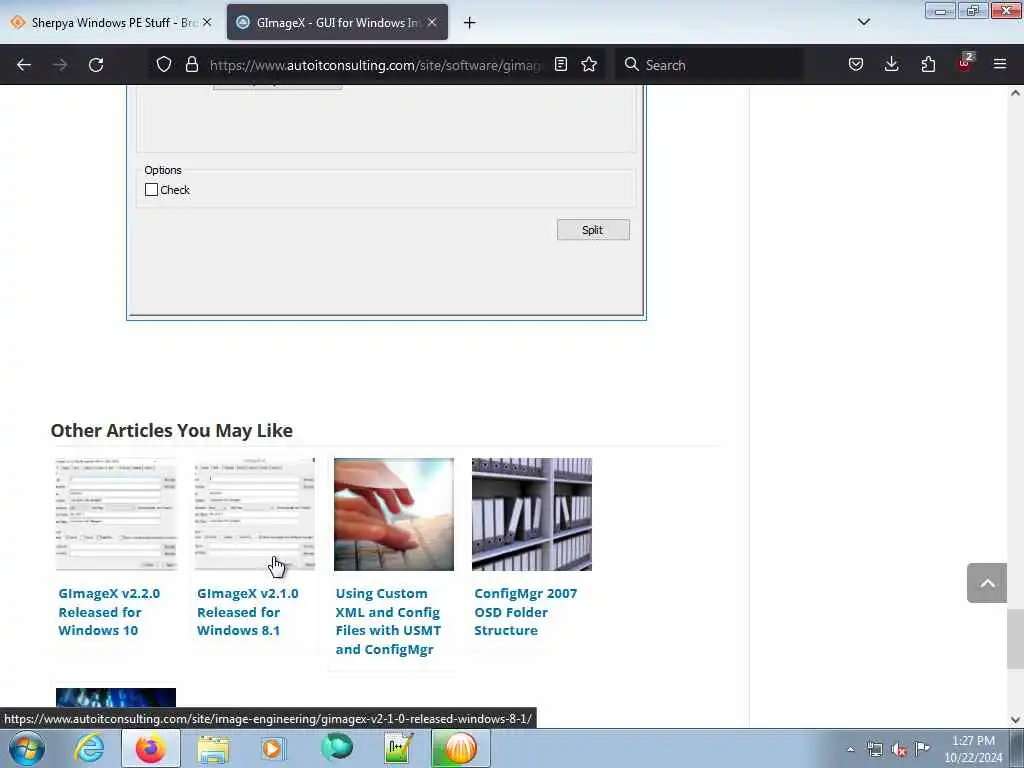
Task: Focus the address bar URL
Action: [376, 65]
